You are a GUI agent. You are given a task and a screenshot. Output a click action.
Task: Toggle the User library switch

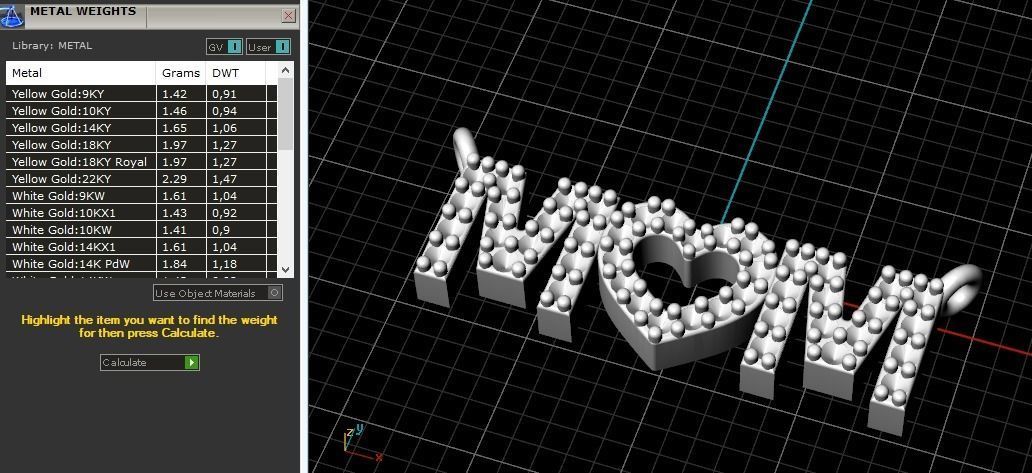282,47
